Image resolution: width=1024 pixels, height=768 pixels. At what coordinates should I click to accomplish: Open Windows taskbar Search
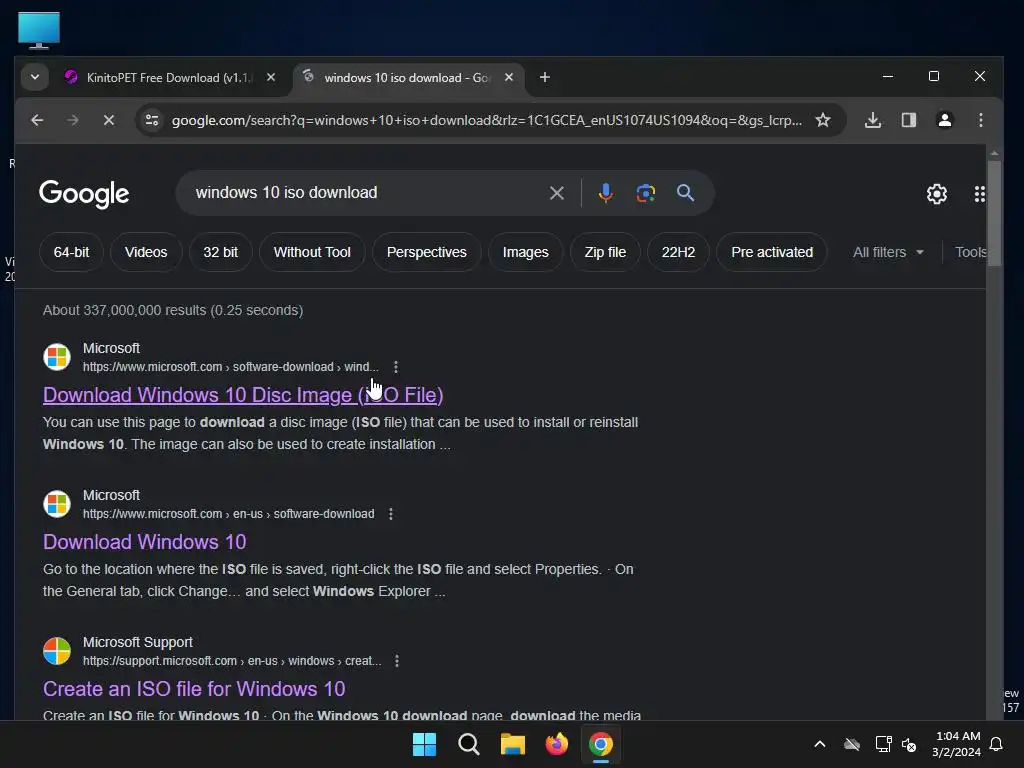469,744
